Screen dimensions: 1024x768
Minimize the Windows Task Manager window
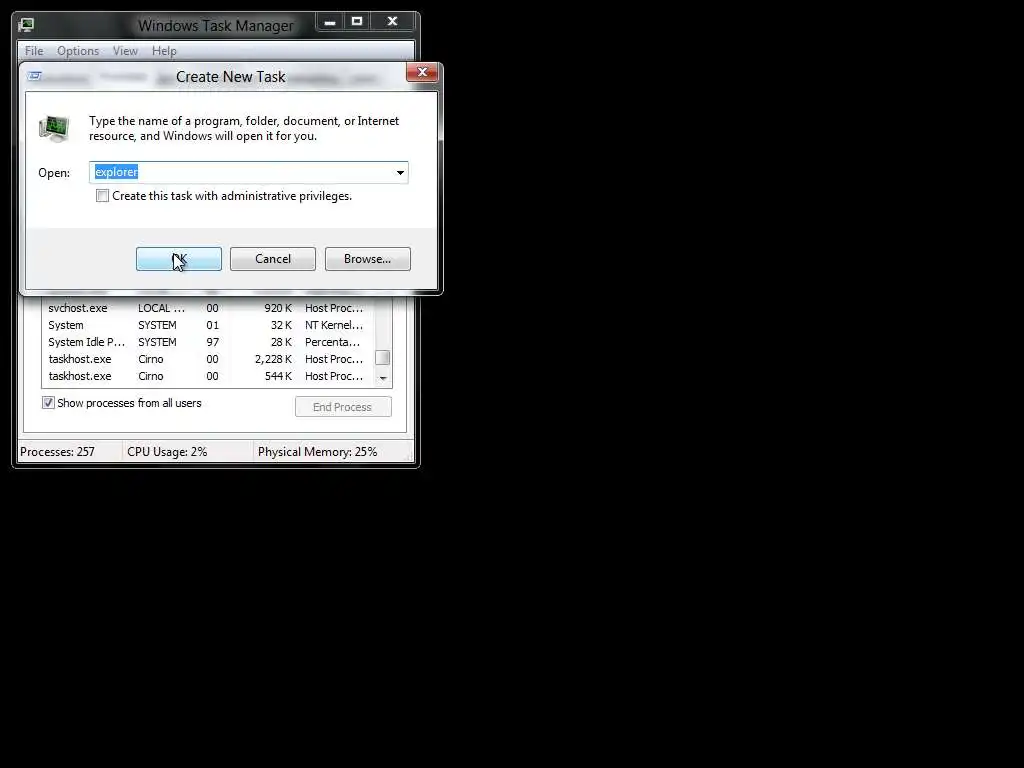pos(330,22)
